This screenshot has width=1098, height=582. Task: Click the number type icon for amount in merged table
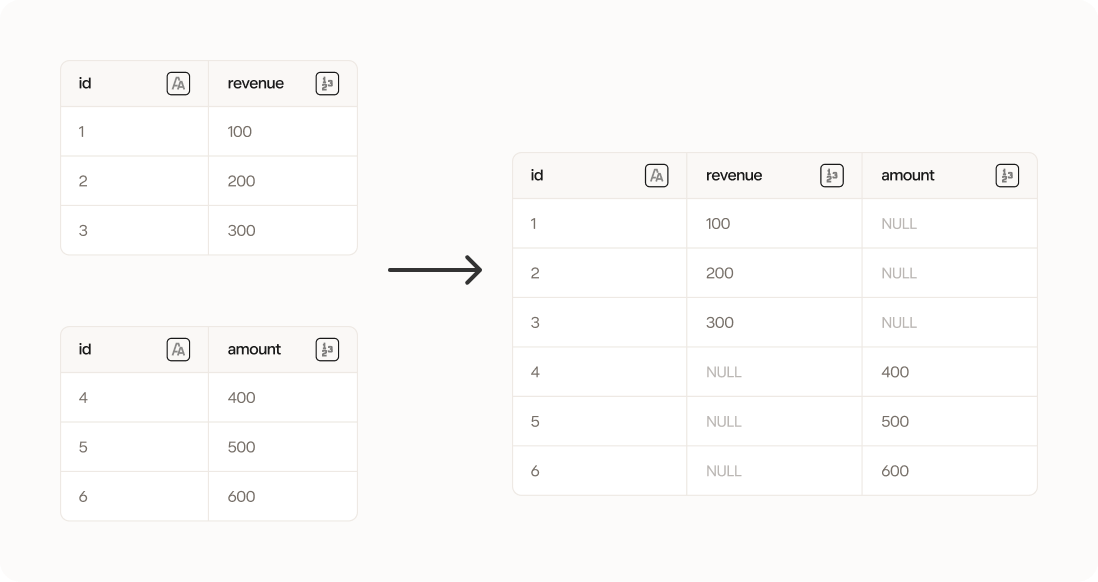[x=1007, y=176]
